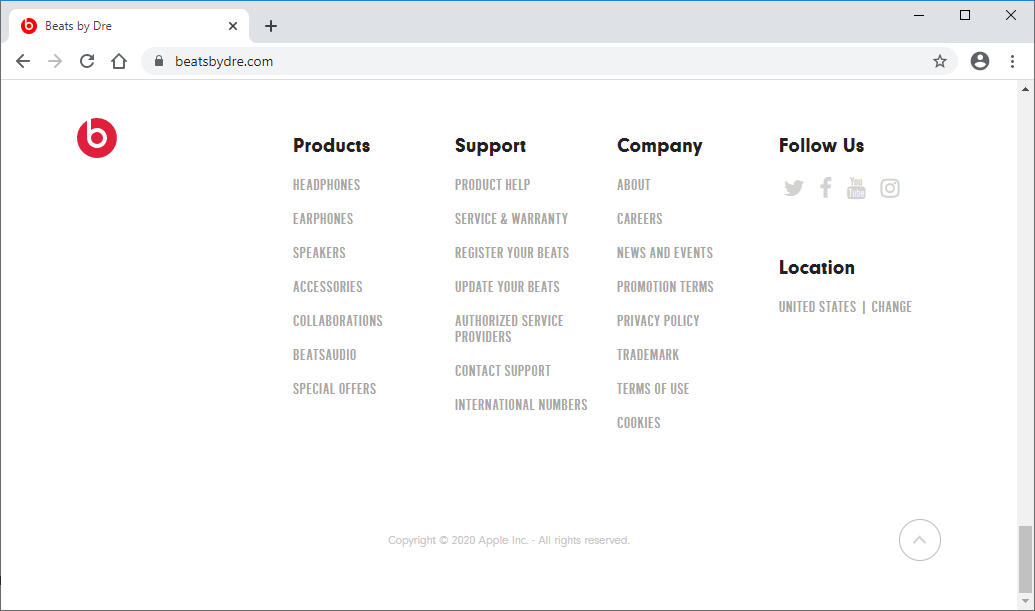
Task: Open Update Your Beats
Action: (x=507, y=286)
